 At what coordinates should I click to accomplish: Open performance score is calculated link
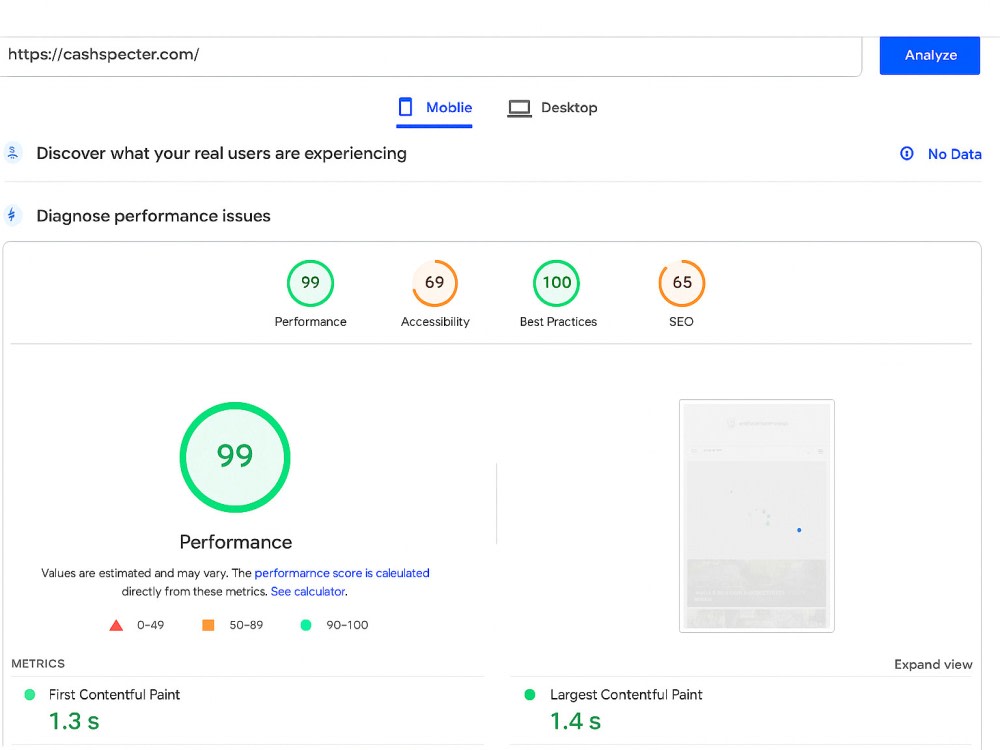pyautogui.click(x=342, y=573)
